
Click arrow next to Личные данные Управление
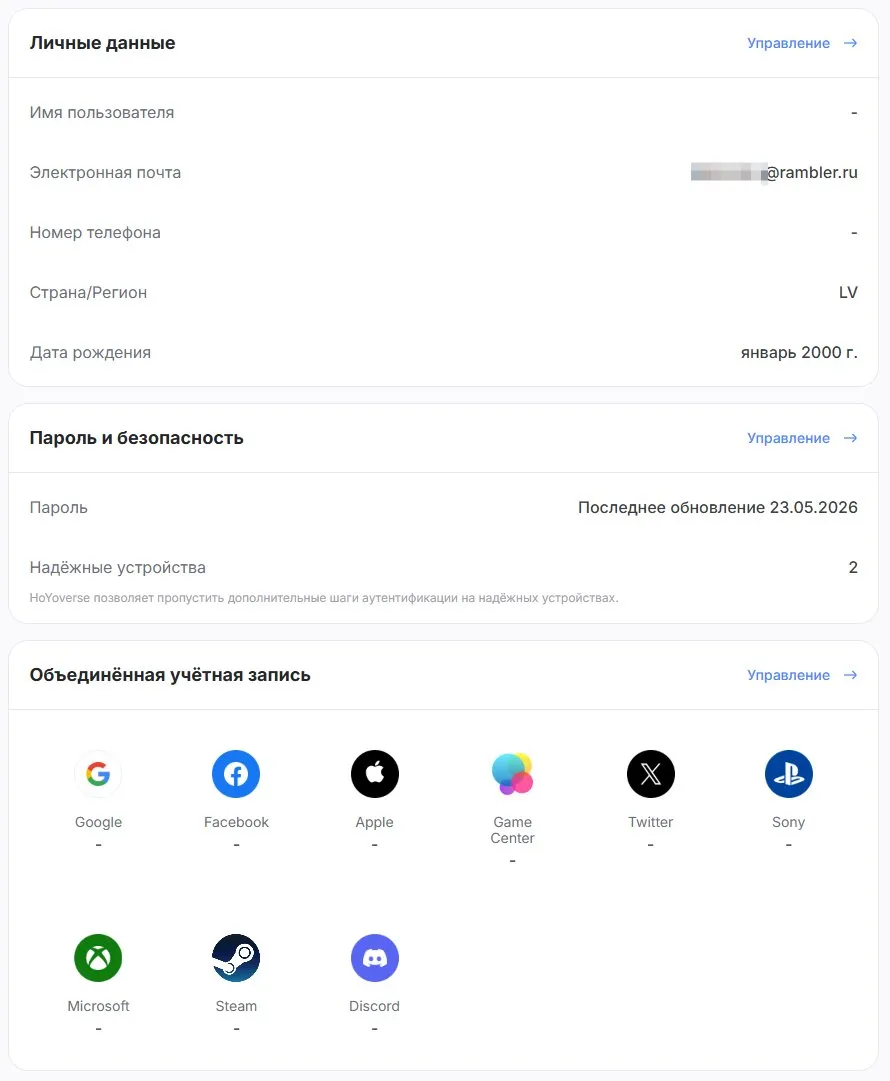coord(851,43)
